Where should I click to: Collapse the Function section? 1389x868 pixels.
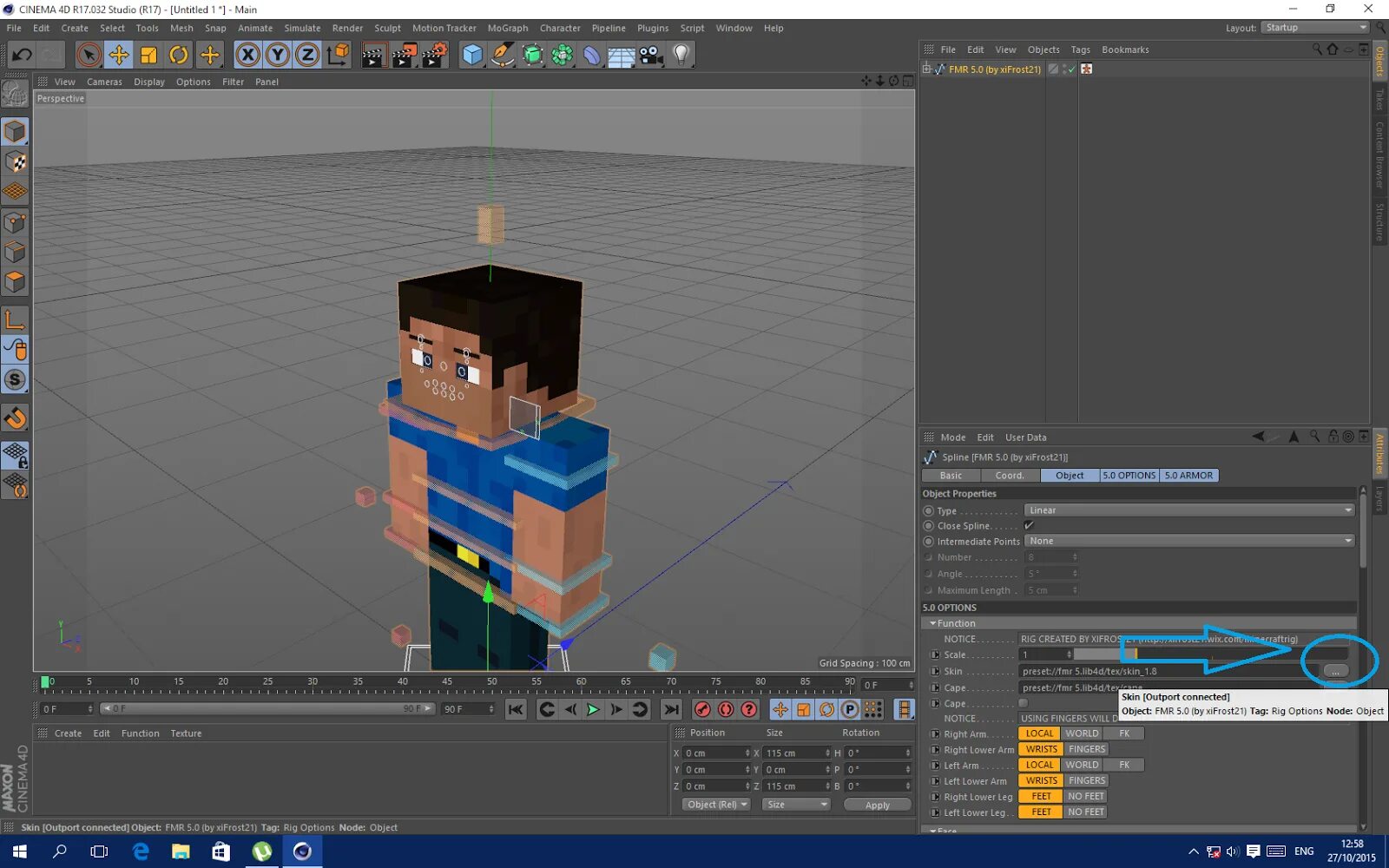coord(933,623)
